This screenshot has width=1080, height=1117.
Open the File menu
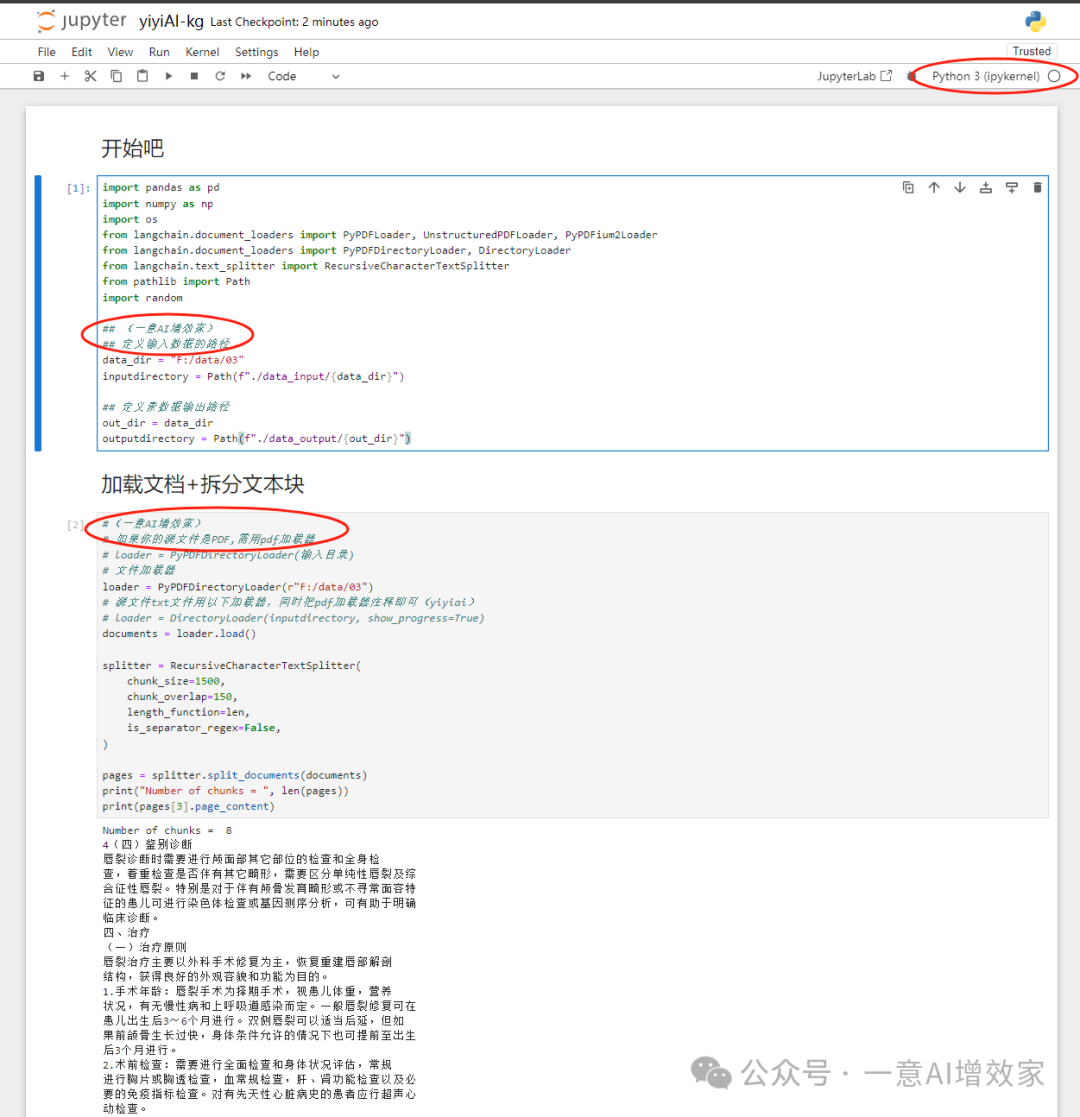tap(47, 52)
